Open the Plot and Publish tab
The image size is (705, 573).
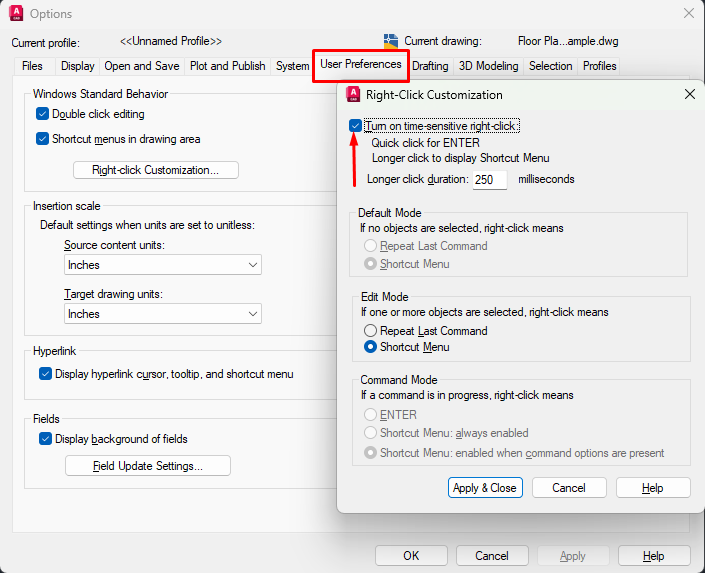(x=228, y=66)
